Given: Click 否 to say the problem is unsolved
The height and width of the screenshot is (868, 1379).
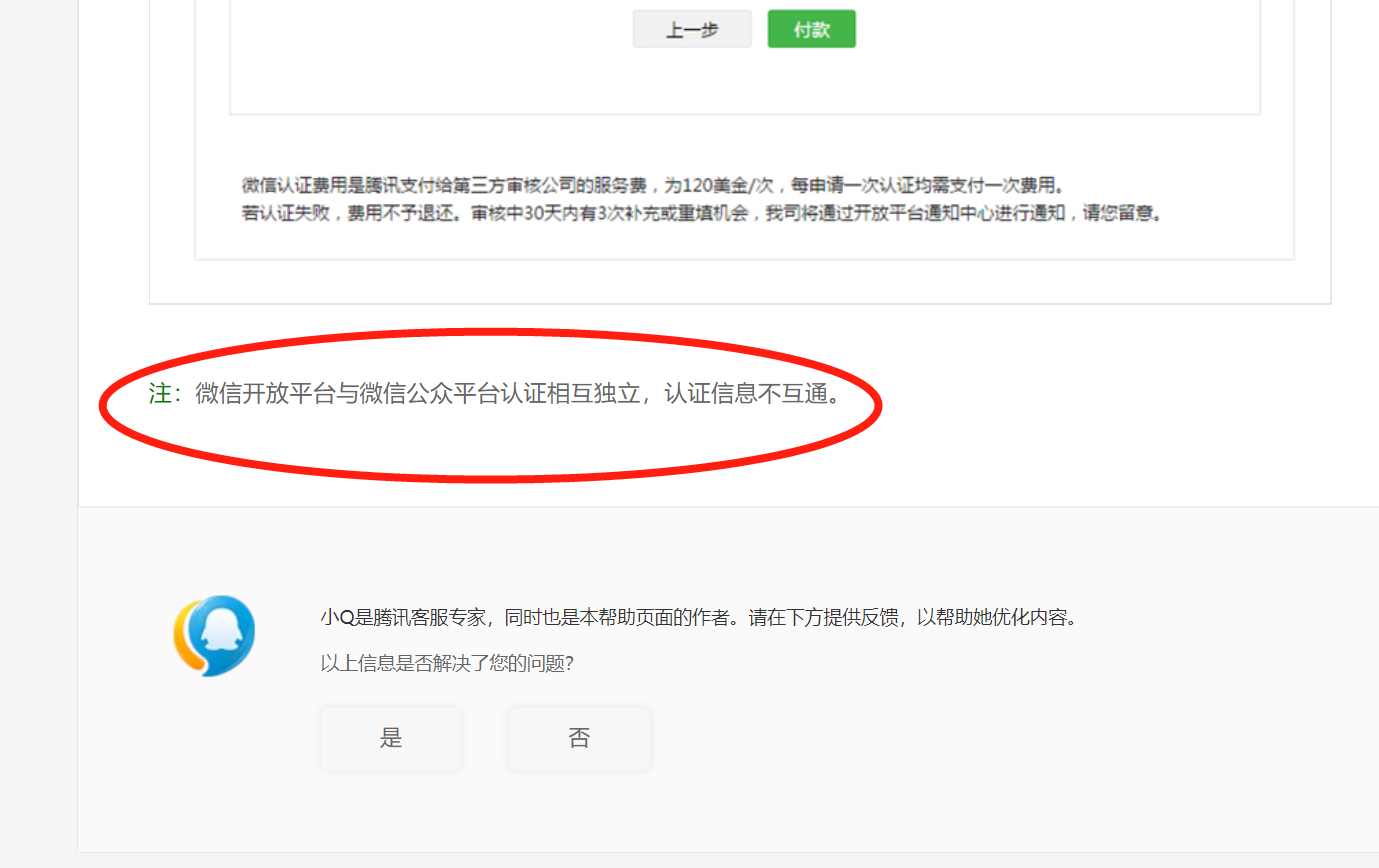Looking at the screenshot, I should [579, 738].
